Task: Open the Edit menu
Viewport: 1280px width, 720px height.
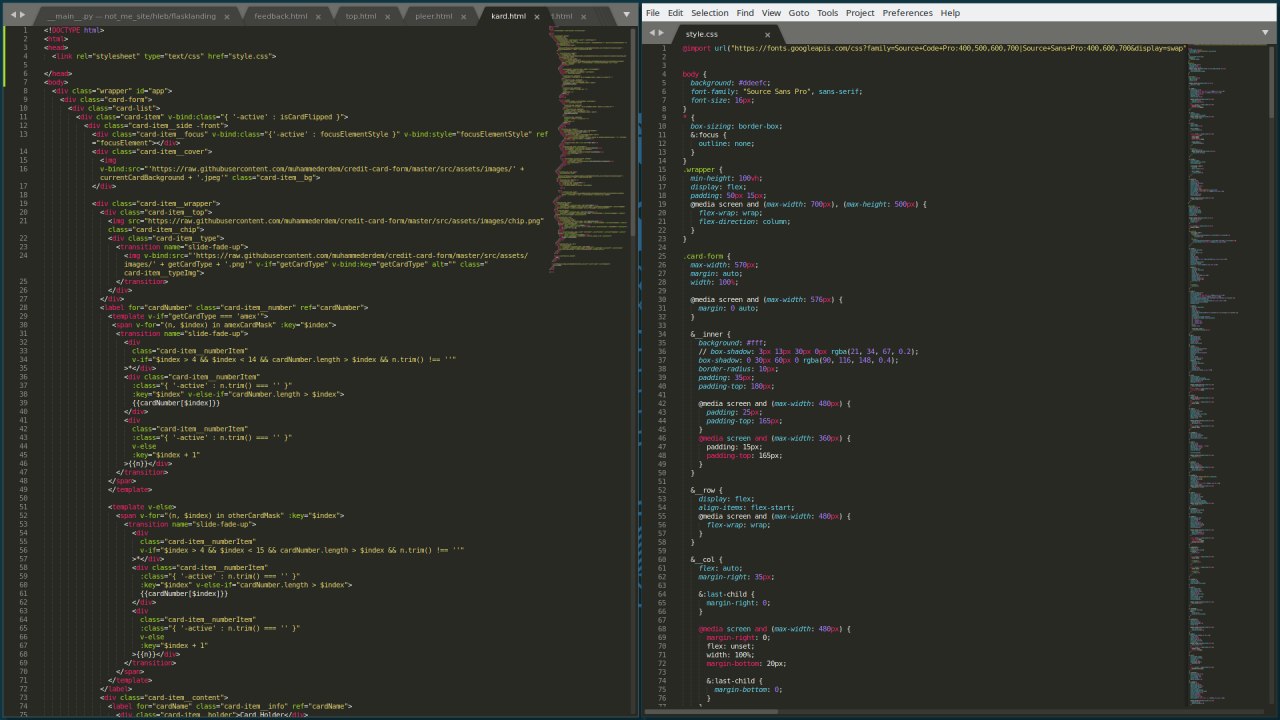Action: [x=676, y=13]
